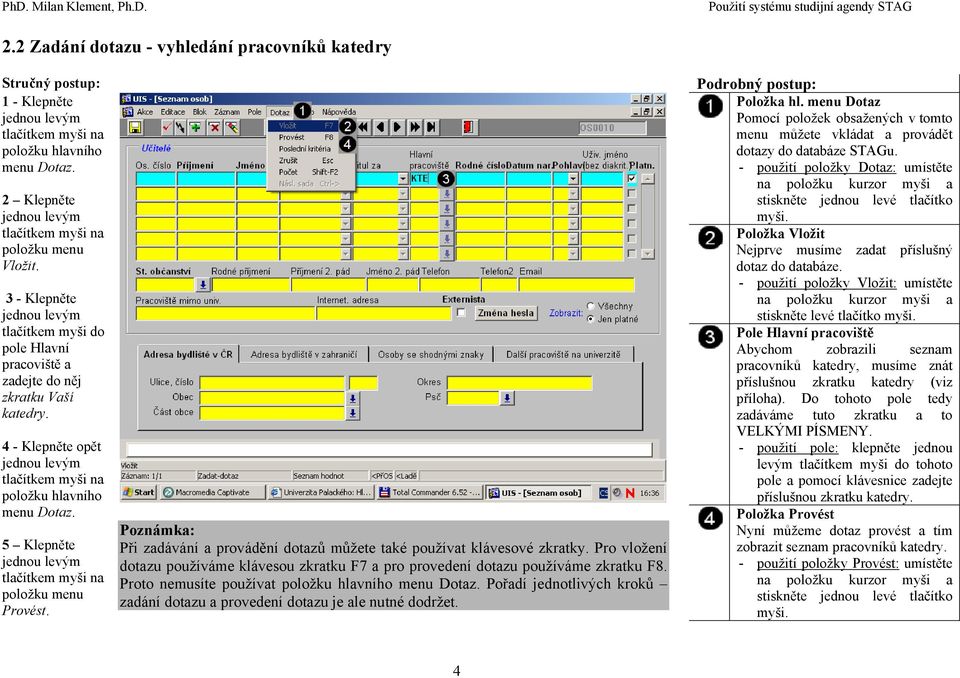This screenshot has height=678, width=960.
Task: Open the Pohlaví dropdown in last row
Action: (573, 254)
